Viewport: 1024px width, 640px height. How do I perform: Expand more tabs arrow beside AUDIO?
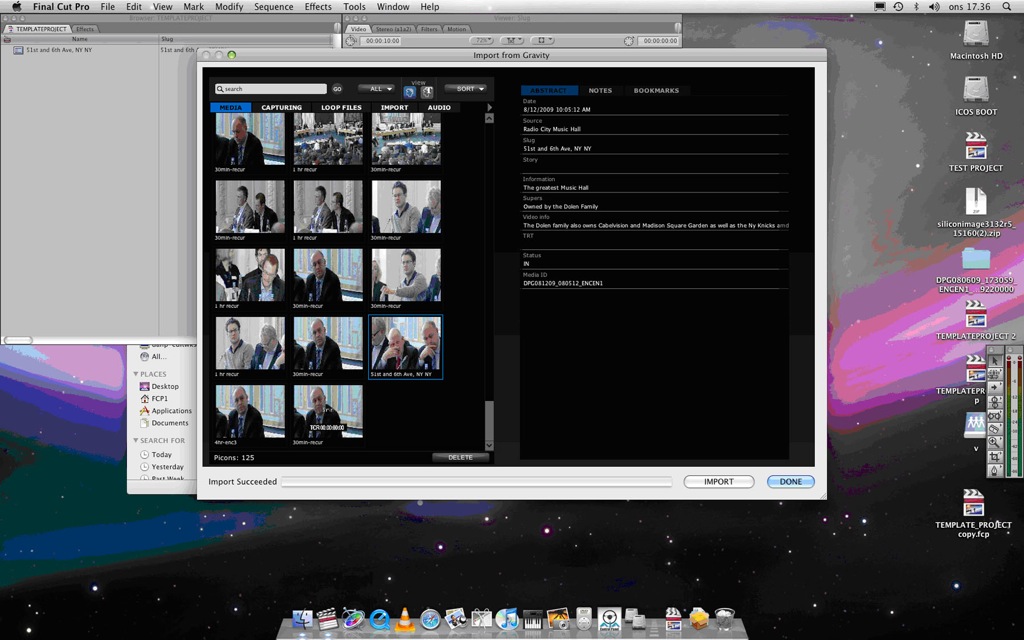click(x=489, y=107)
